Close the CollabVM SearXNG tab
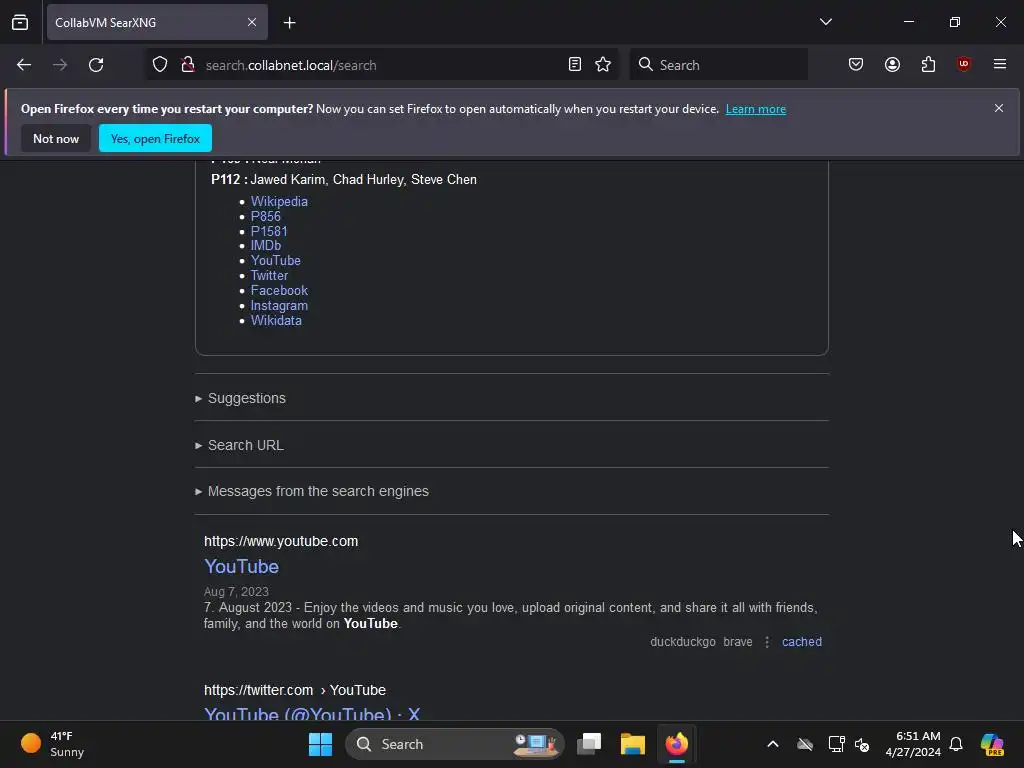This screenshot has height=768, width=1024. [x=252, y=22]
